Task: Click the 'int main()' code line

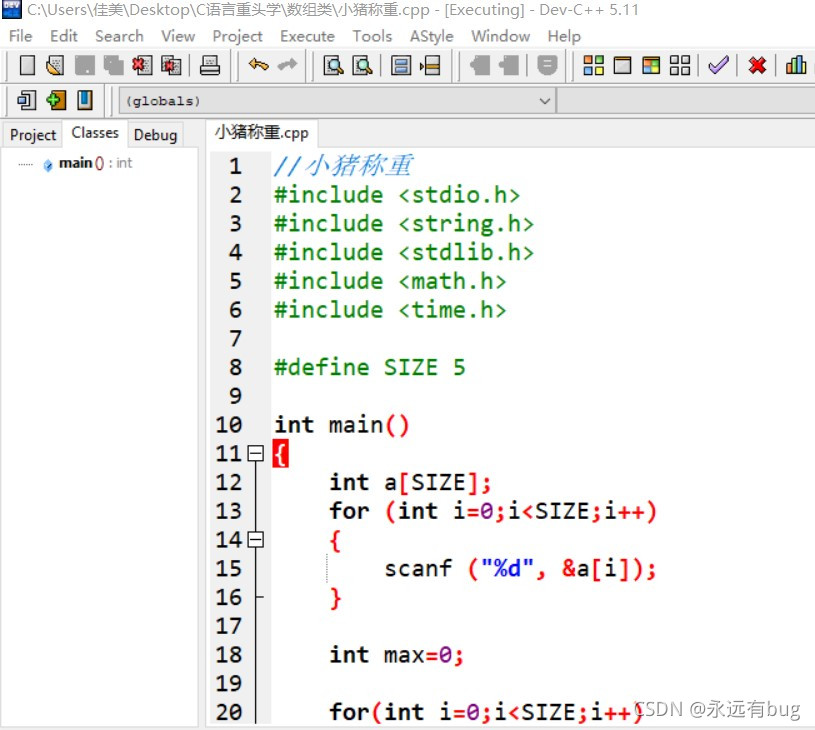Action: point(342,425)
